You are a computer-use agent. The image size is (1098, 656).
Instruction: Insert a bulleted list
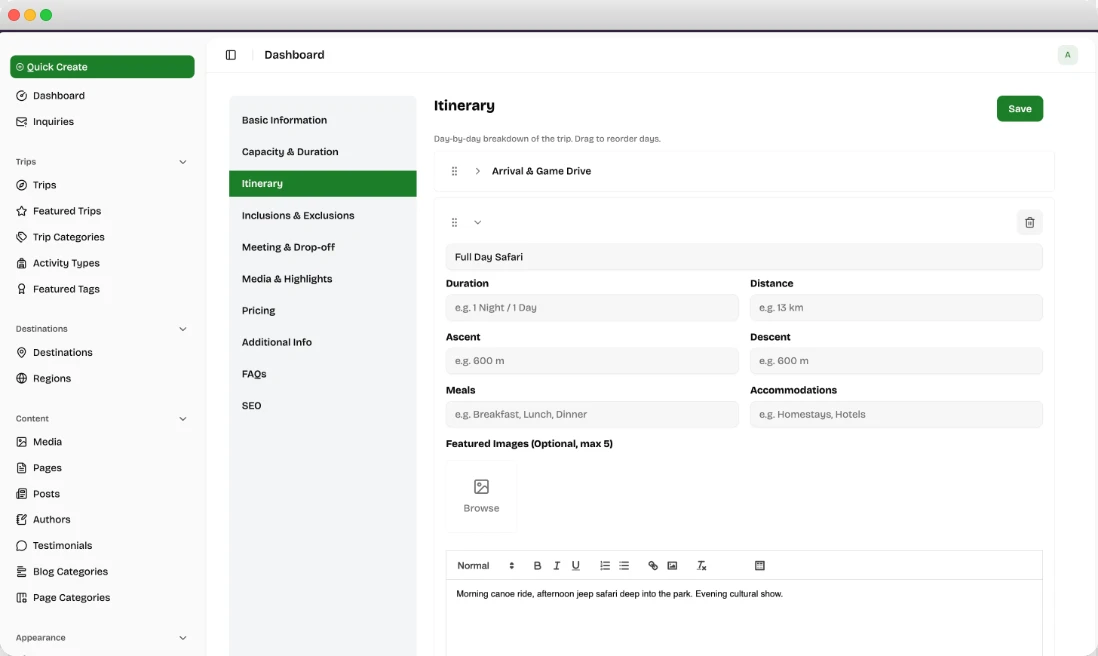tap(624, 566)
